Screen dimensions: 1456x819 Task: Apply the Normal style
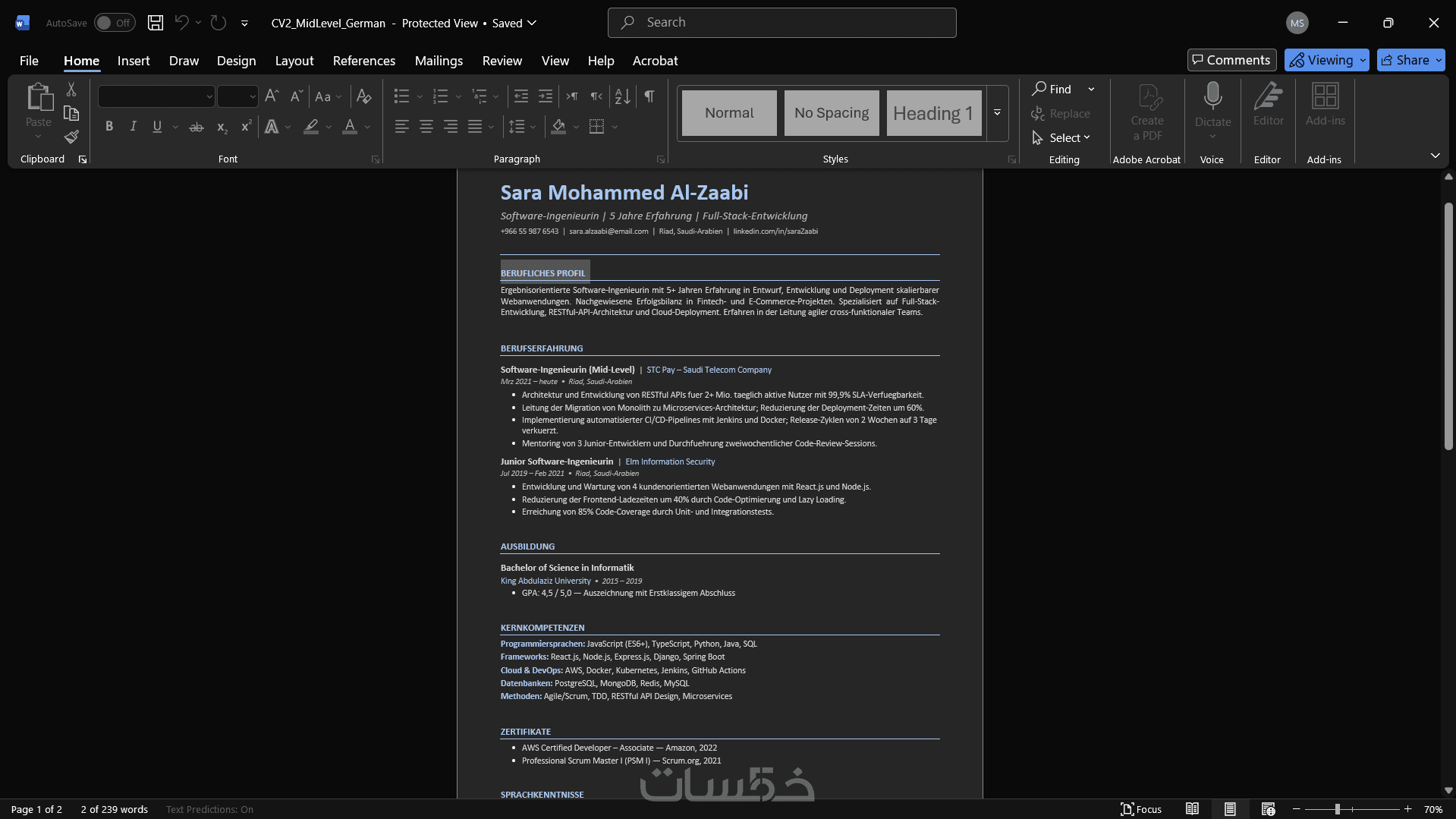point(729,113)
